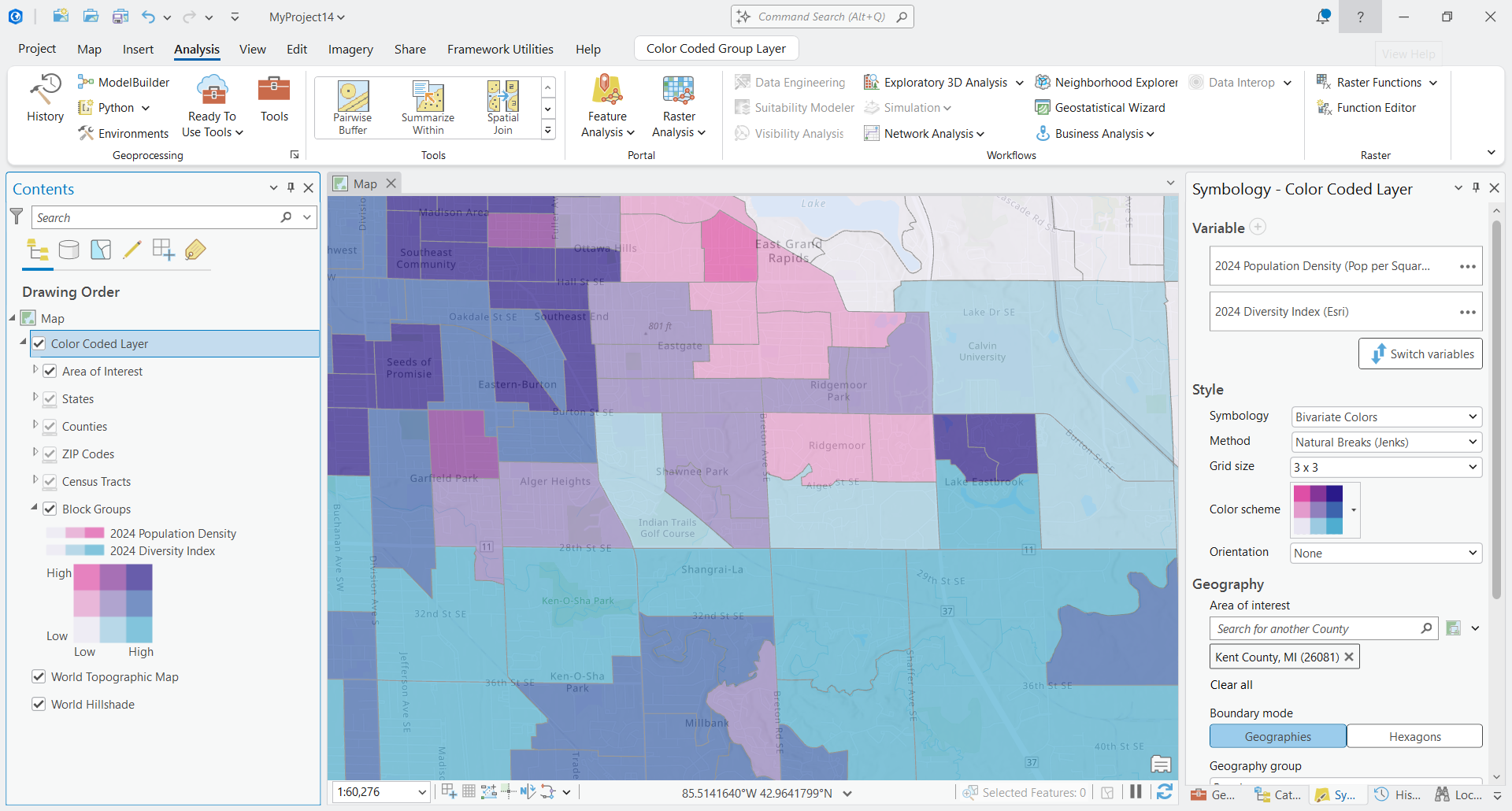Toggle Area of Interest layer visibility

[x=50, y=371]
